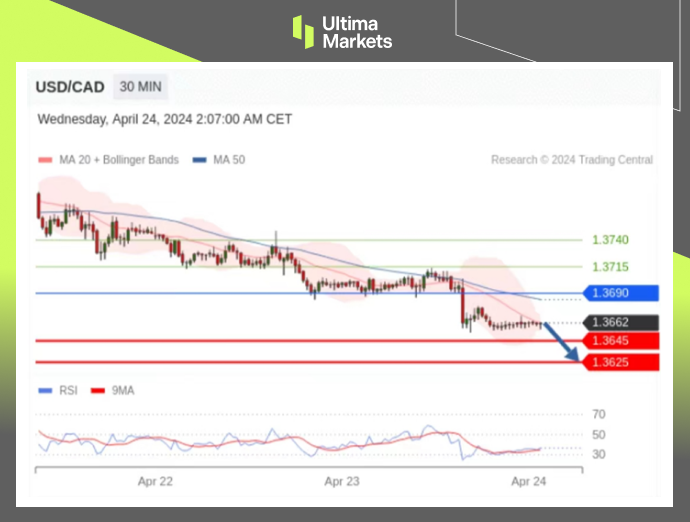Image resolution: width=690 pixels, height=522 pixels.
Task: Select the 30 MIN timeframe badge
Action: 140,87
